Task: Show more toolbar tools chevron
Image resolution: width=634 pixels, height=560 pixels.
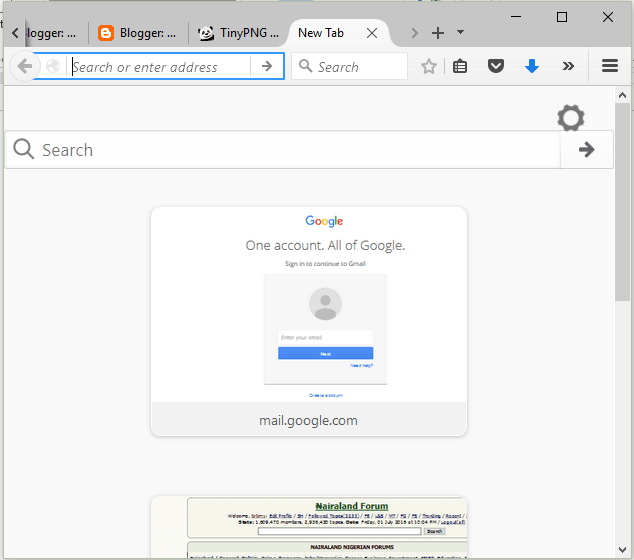Action: click(568, 66)
